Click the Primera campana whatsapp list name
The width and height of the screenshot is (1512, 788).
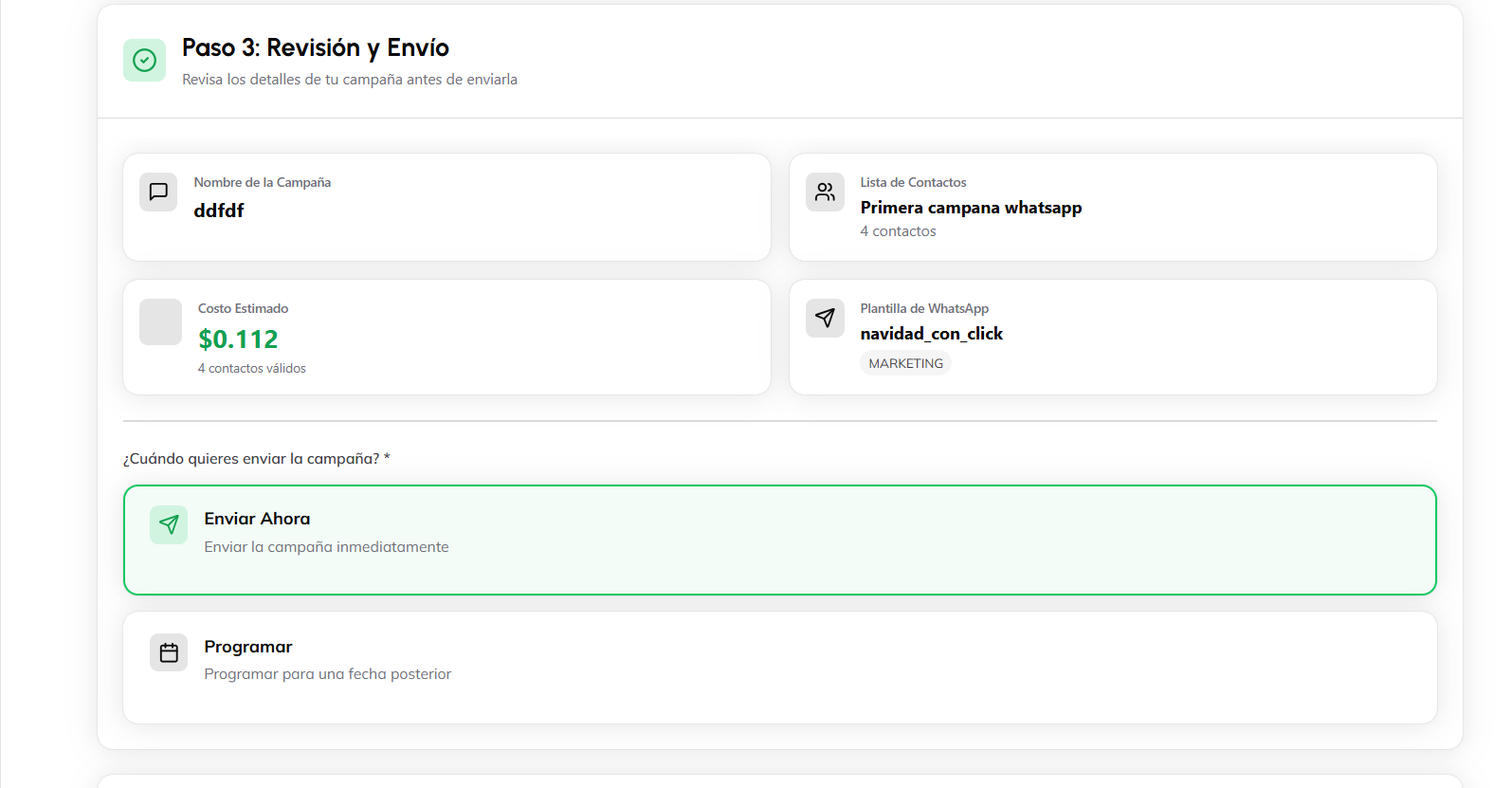(x=971, y=208)
